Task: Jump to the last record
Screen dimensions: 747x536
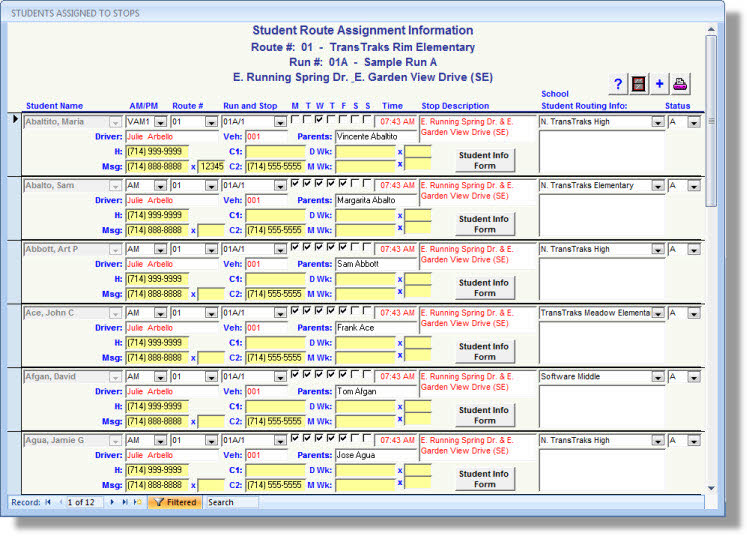Action: click(125, 502)
